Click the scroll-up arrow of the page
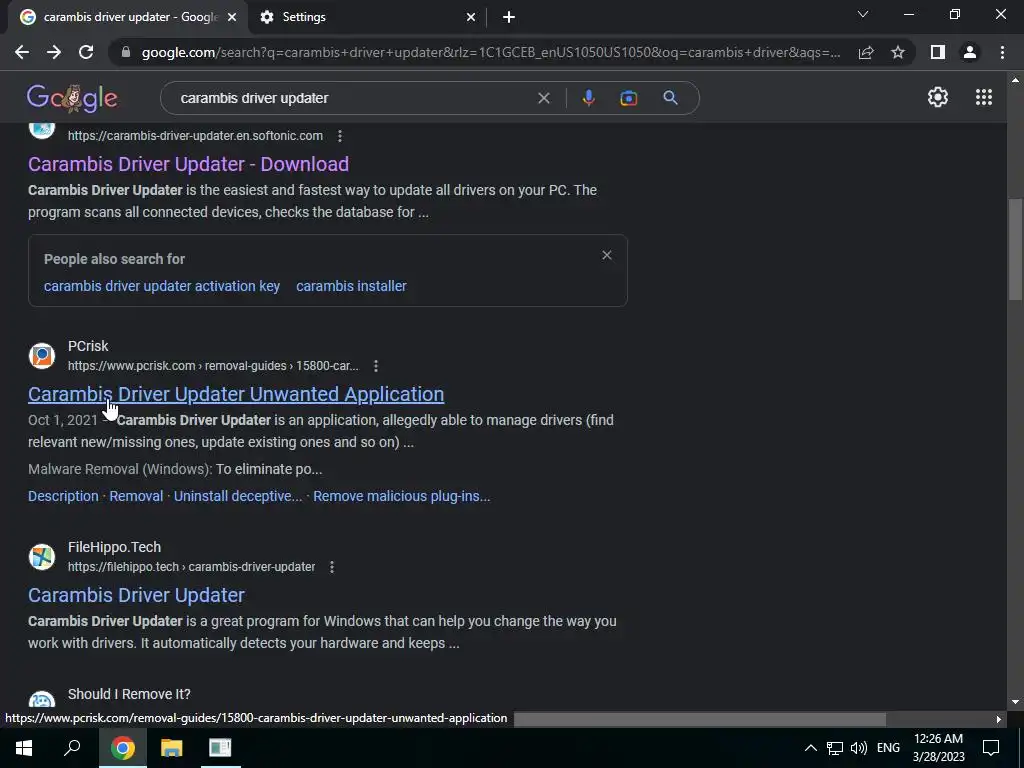The image size is (1024, 768). pyautogui.click(x=1015, y=80)
